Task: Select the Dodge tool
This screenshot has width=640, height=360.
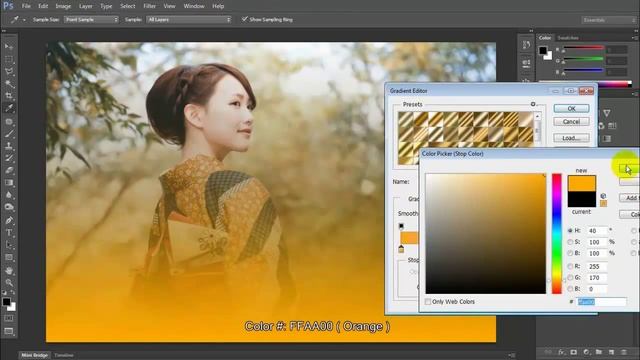Action: pyautogui.click(x=9, y=207)
